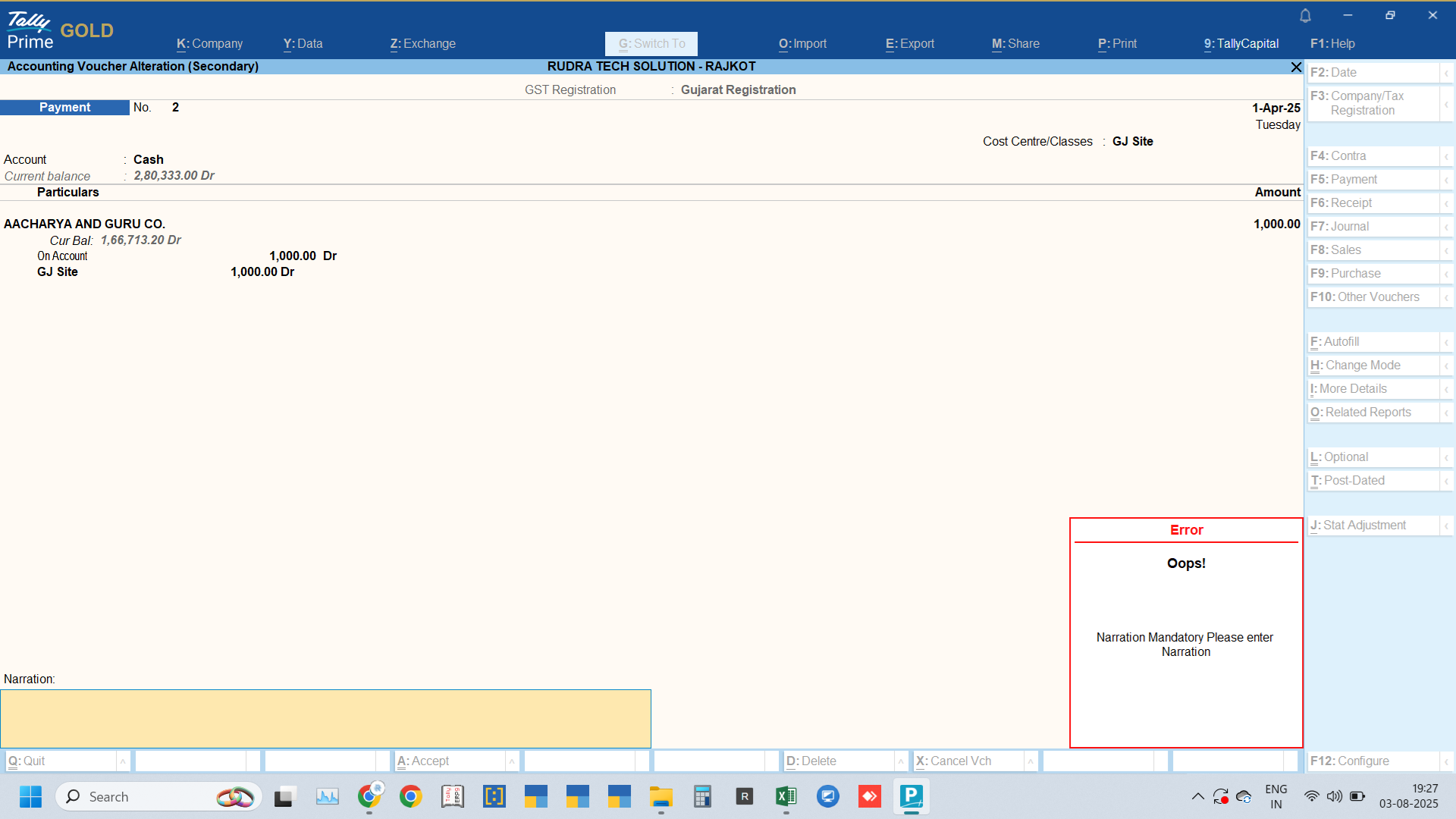The image size is (1456, 819).
Task: Open File Explorer from taskbar
Action: (661, 796)
